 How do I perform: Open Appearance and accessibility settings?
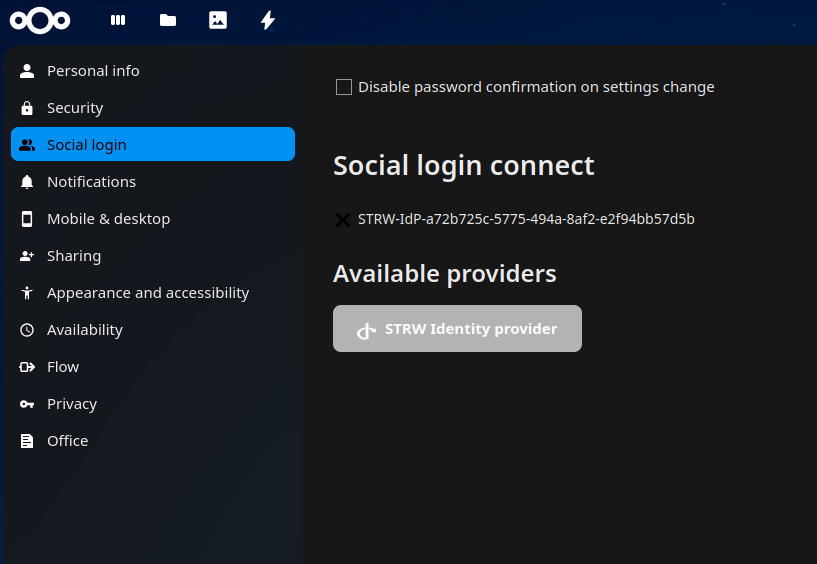coord(148,293)
